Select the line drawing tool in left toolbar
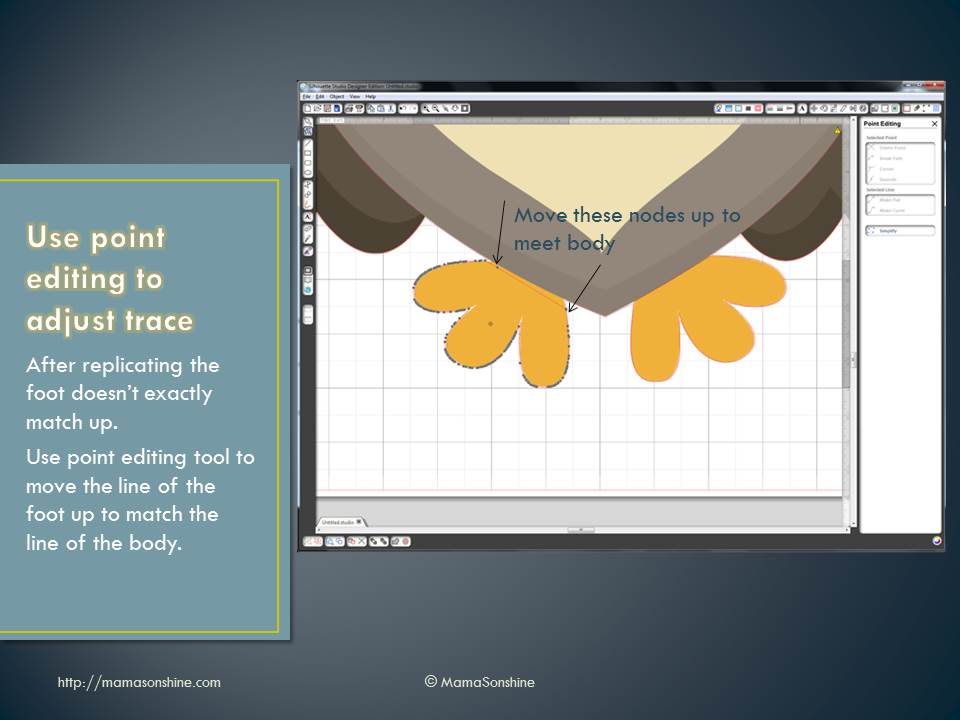Screen dimensions: 960x720 click(308, 143)
